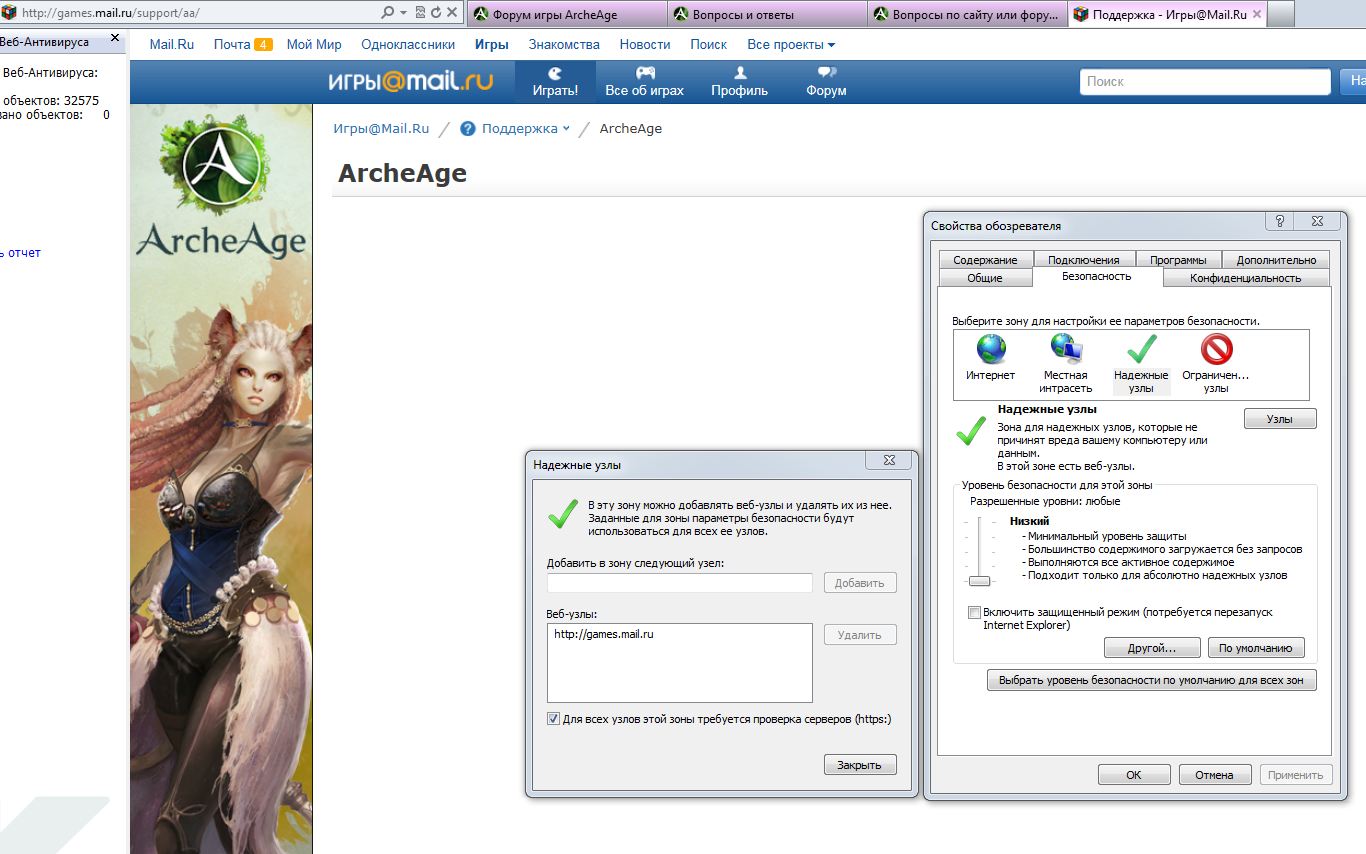Open the Одноклассники link
The height and width of the screenshot is (854, 1366).
pos(408,45)
